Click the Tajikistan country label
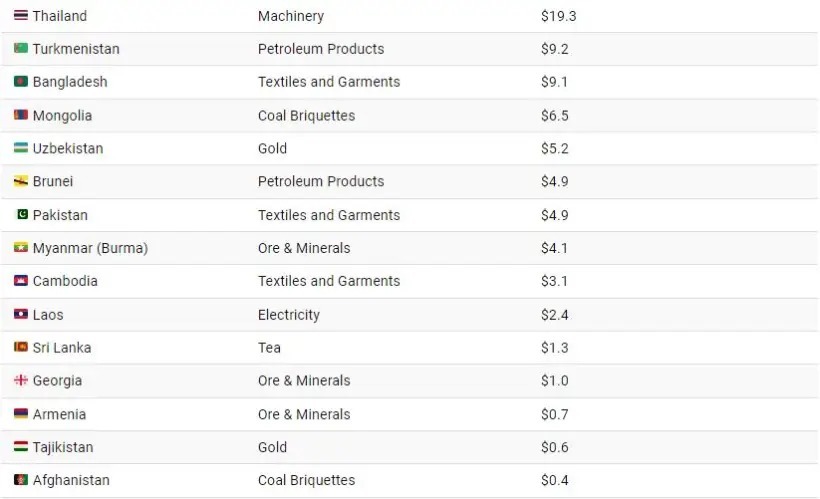Image resolution: width=820 pixels, height=499 pixels. pyautogui.click(x=63, y=447)
